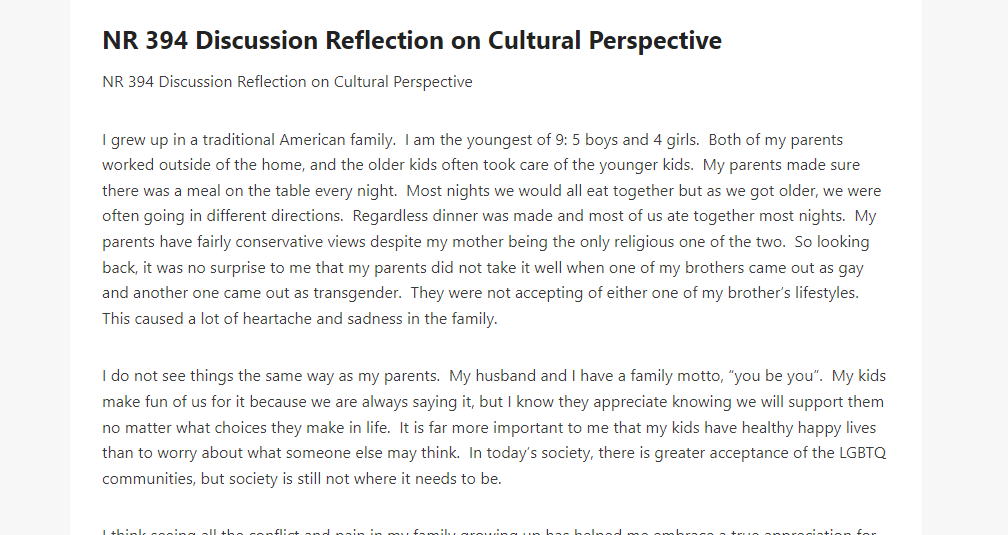Image resolution: width=1008 pixels, height=535 pixels.
Task: Click the subtitle line below the heading
Action: click(287, 82)
